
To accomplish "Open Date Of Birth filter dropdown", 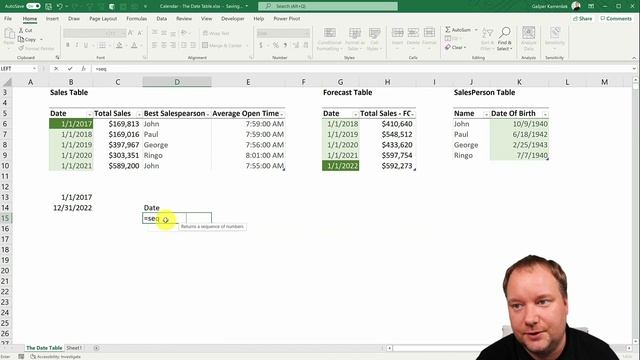I will pos(545,114).
